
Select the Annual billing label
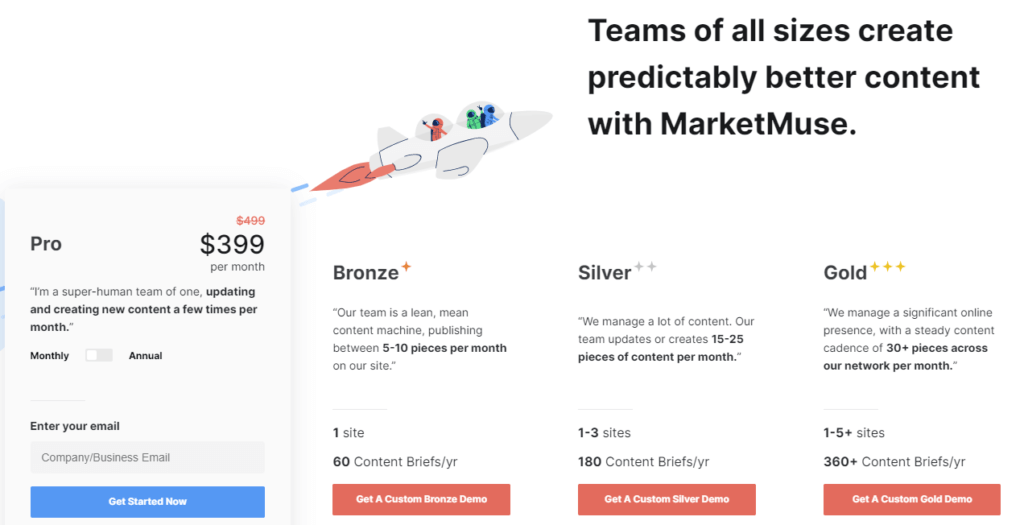point(145,356)
